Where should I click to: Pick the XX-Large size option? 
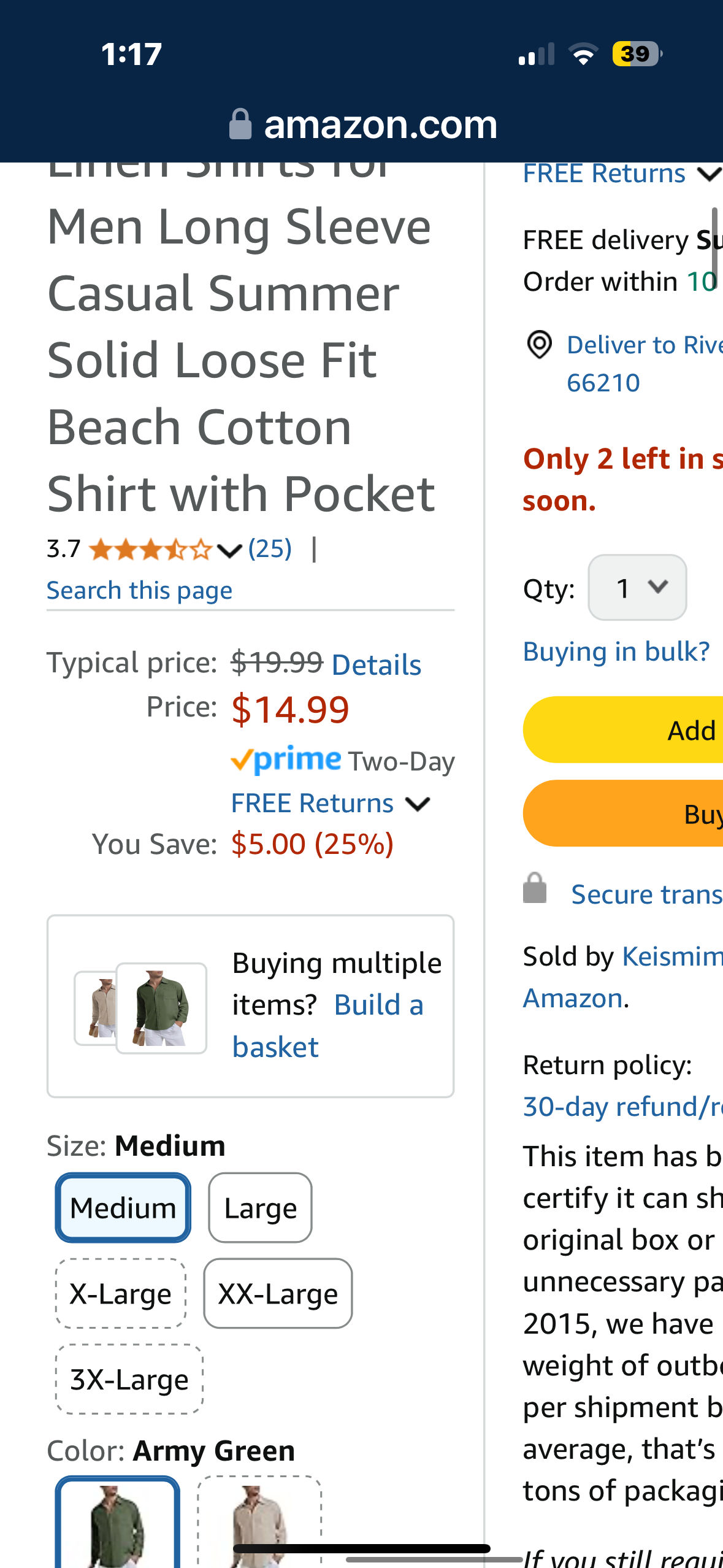(x=278, y=1294)
